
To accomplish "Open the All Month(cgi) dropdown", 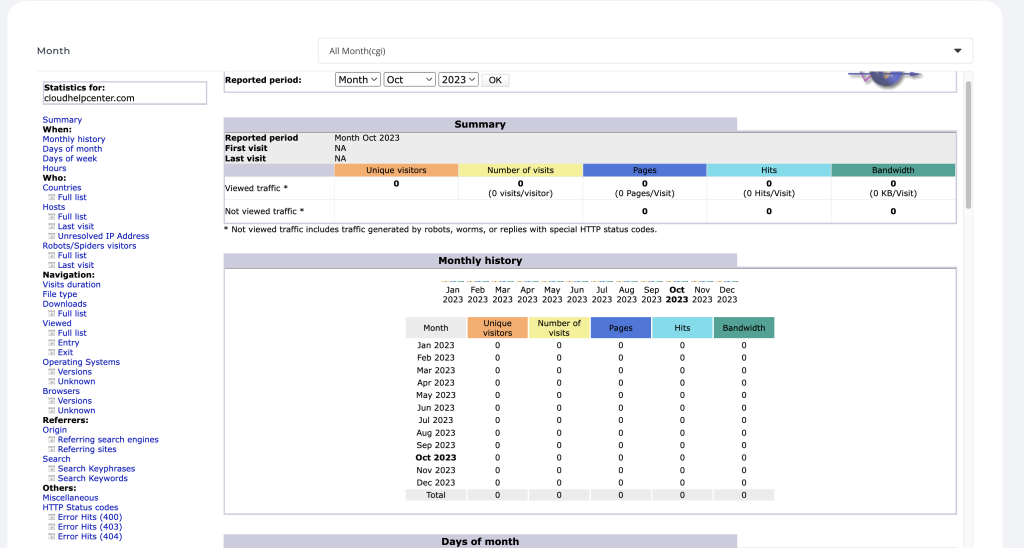I will pyautogui.click(x=645, y=51).
